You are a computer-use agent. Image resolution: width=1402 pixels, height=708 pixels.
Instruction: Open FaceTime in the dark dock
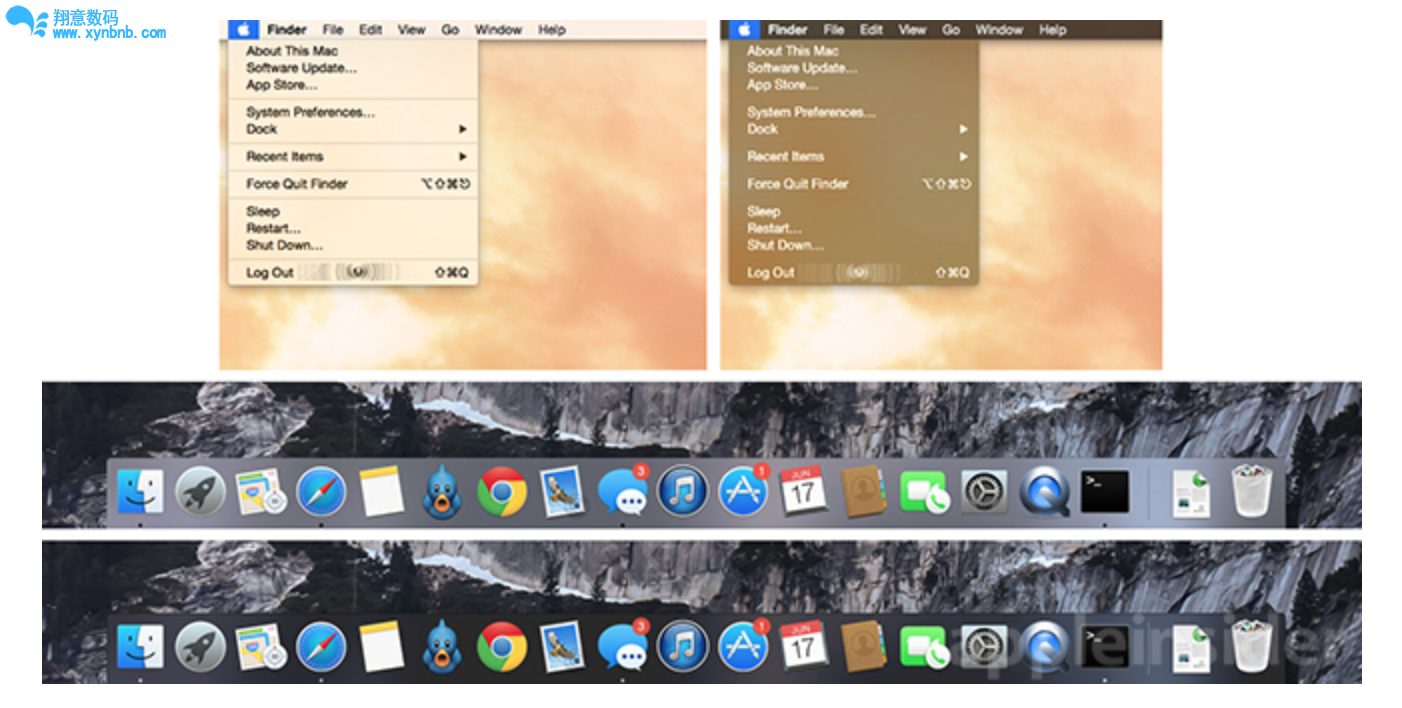pyautogui.click(x=924, y=648)
